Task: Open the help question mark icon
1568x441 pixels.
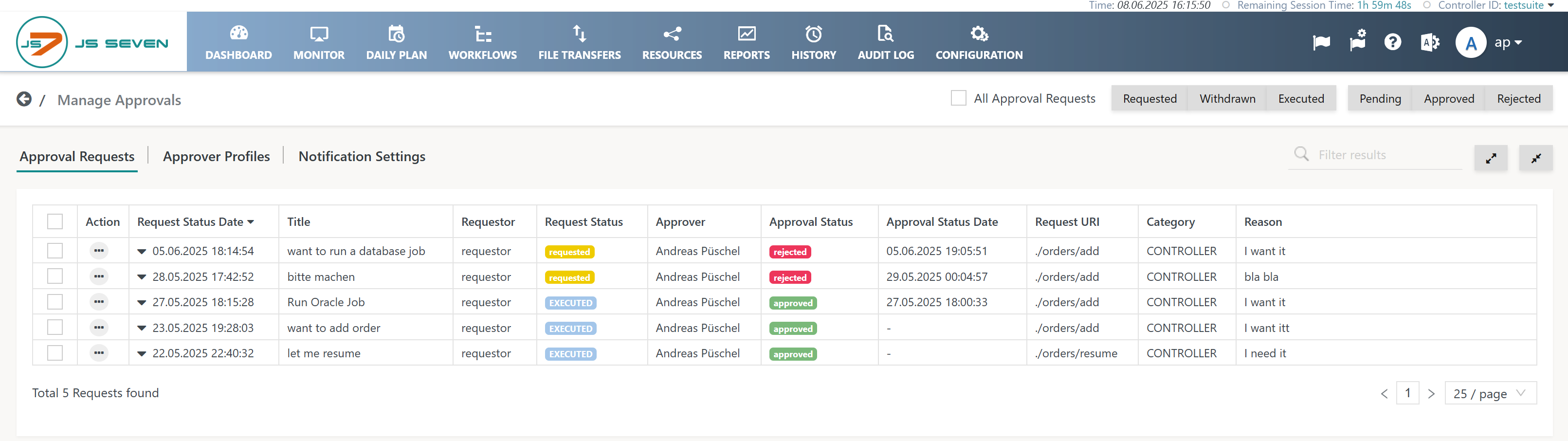Action: tap(1392, 43)
